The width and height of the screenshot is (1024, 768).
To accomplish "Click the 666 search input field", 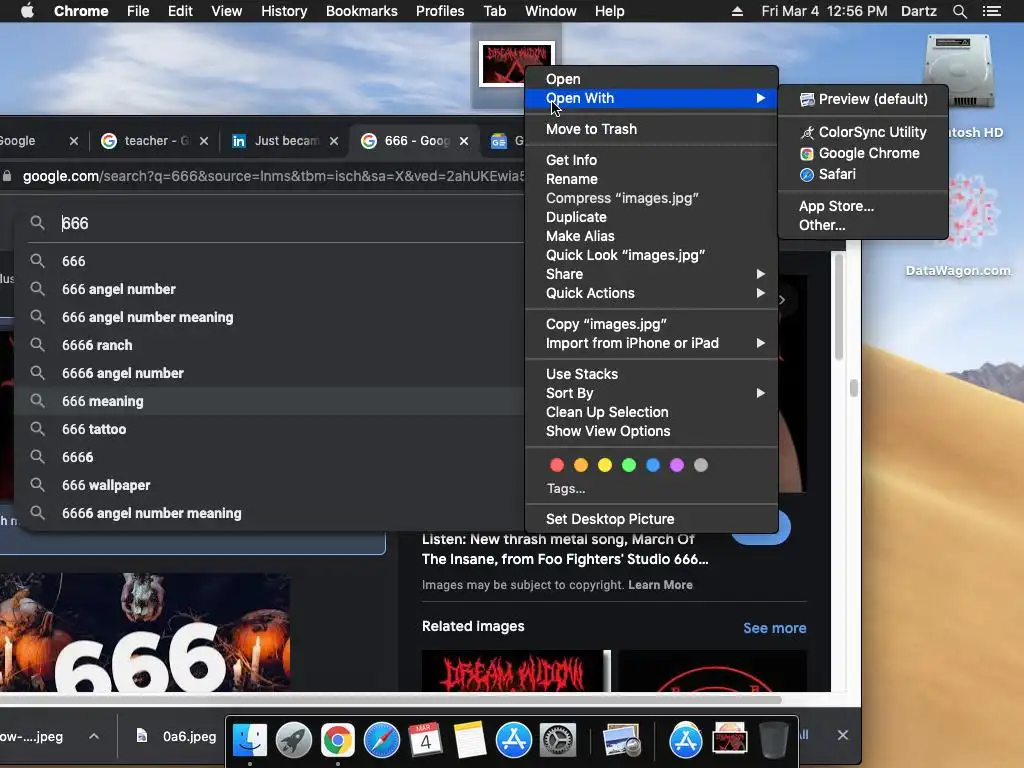I will [x=274, y=223].
